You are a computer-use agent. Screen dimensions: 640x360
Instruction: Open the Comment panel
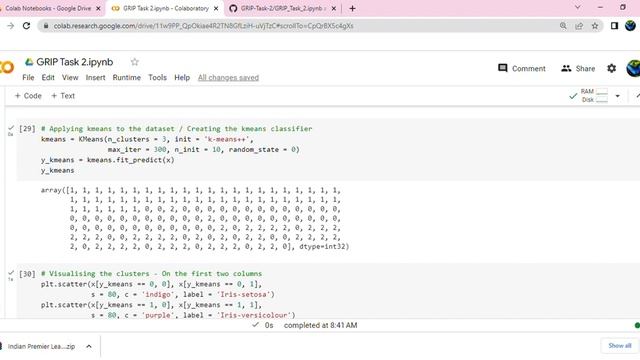click(x=522, y=68)
